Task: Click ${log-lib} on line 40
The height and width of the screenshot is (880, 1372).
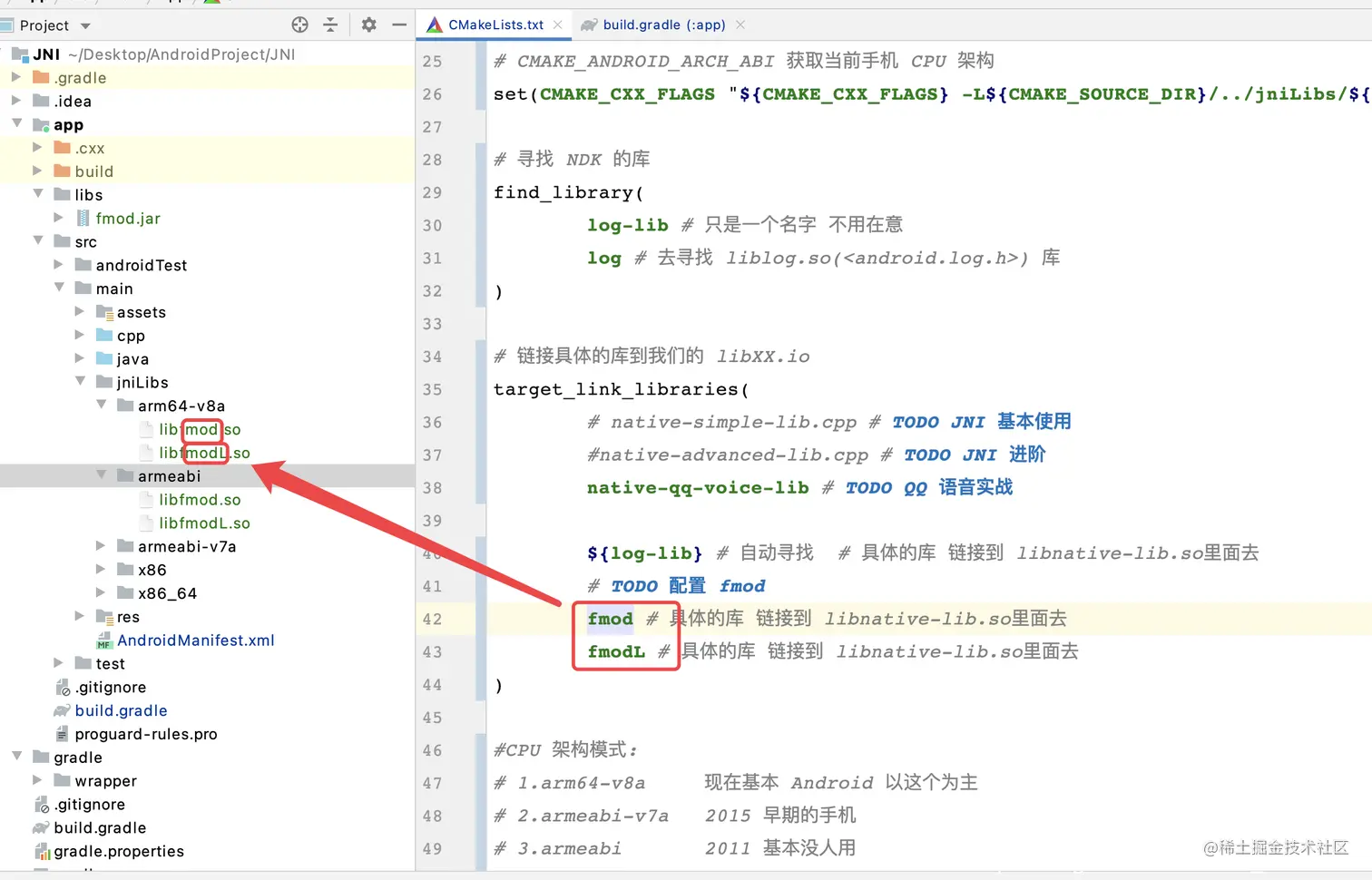Action: pos(645,553)
